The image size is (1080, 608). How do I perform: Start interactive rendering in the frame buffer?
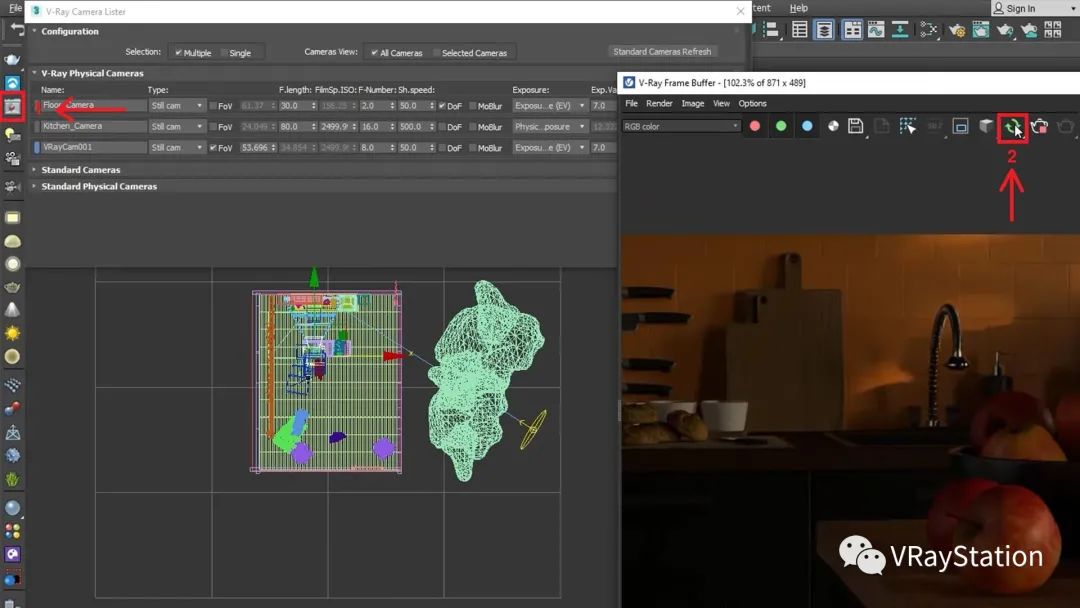(x=1013, y=127)
